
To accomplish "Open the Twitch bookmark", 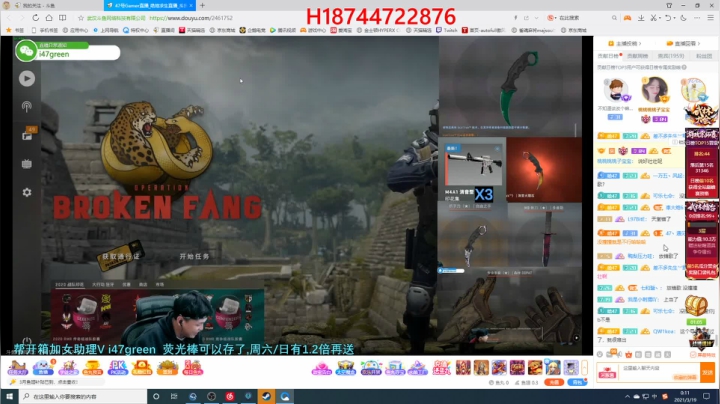I will [446, 30].
